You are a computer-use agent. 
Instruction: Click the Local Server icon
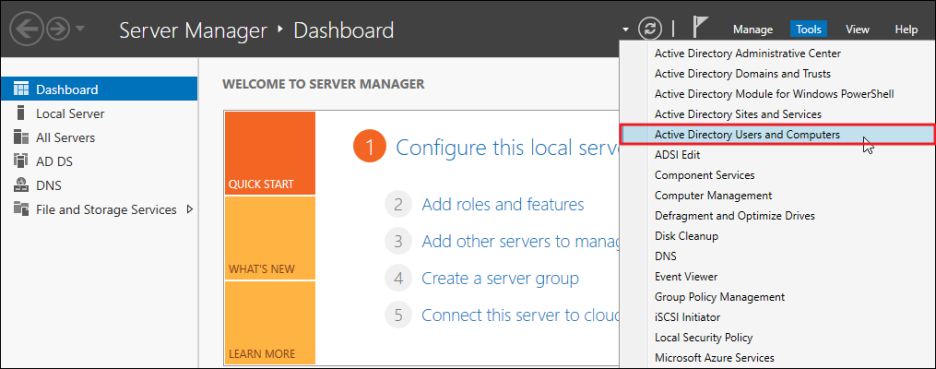21,113
